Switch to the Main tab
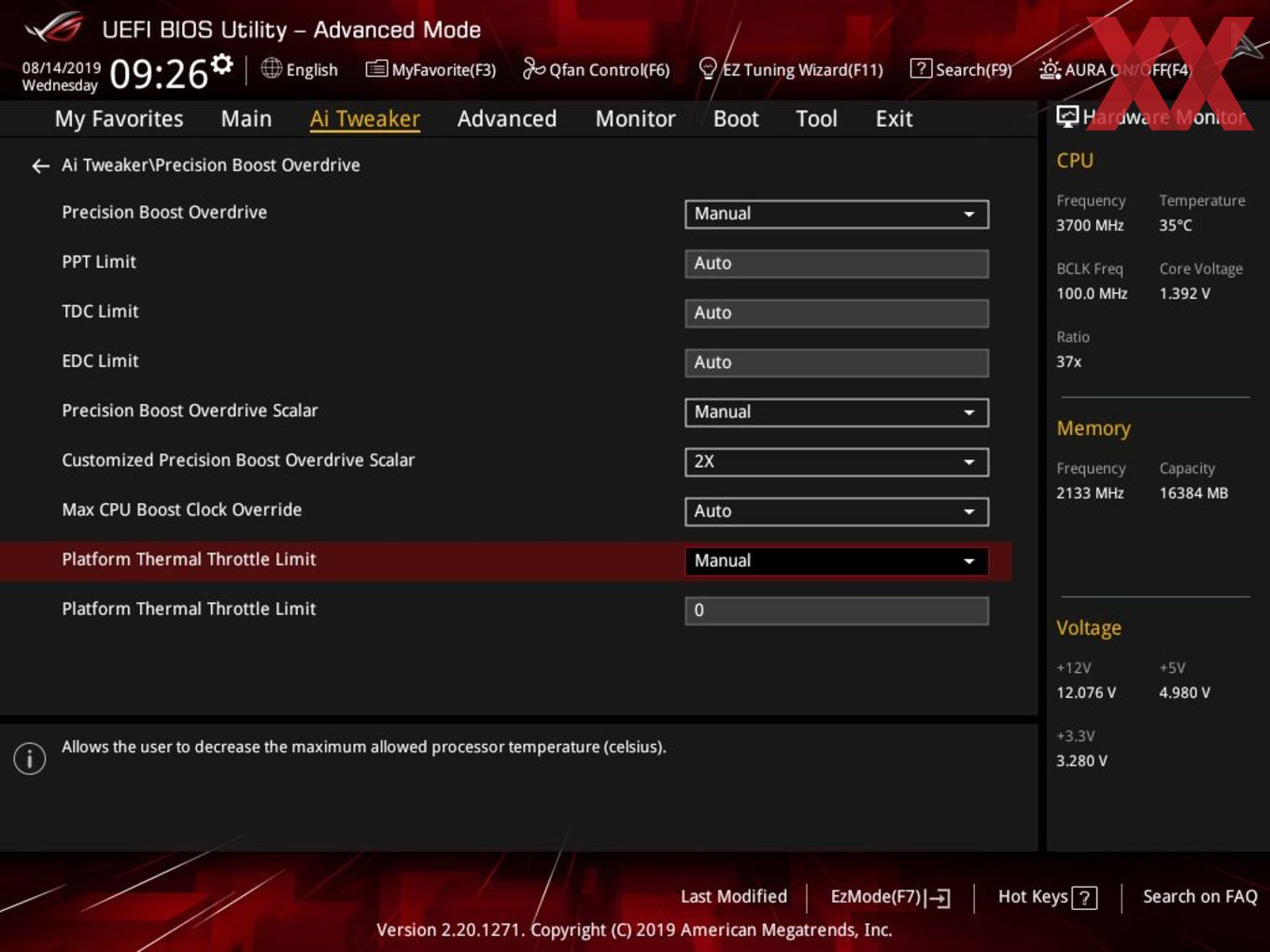Image resolution: width=1270 pixels, height=952 pixels. click(x=247, y=119)
